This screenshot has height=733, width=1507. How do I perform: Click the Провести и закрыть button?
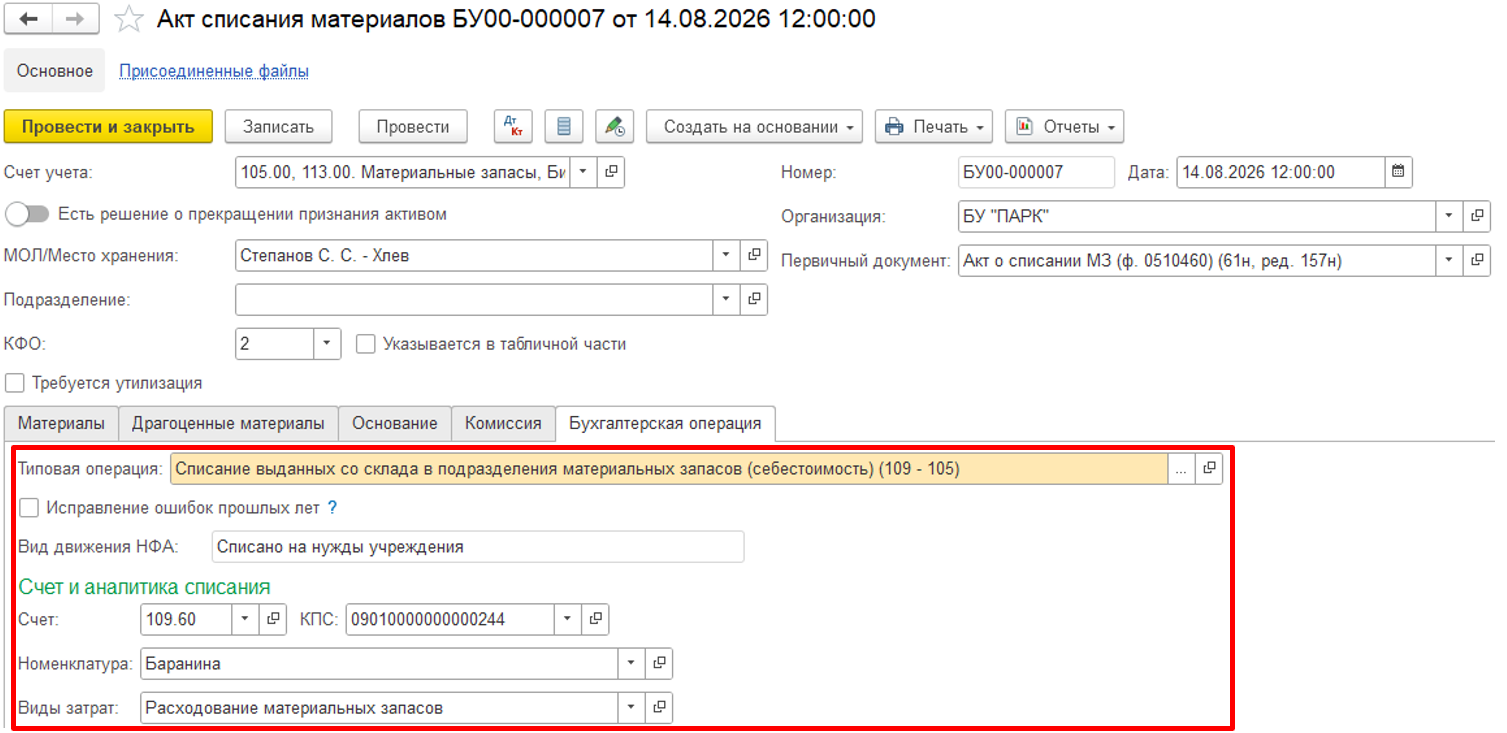(x=108, y=127)
